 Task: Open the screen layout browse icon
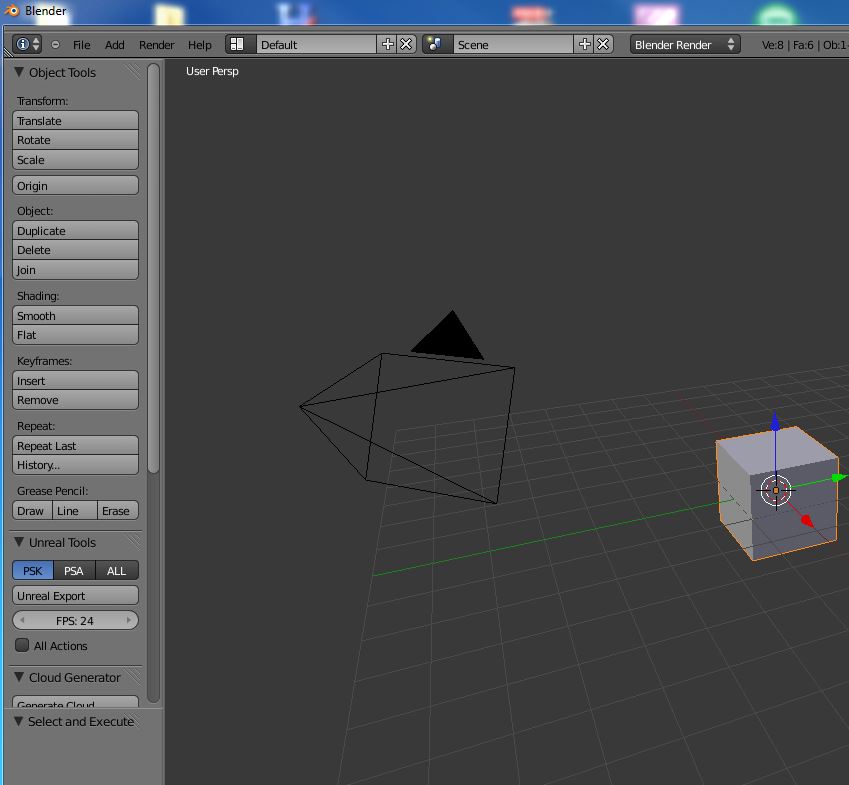pyautogui.click(x=239, y=44)
